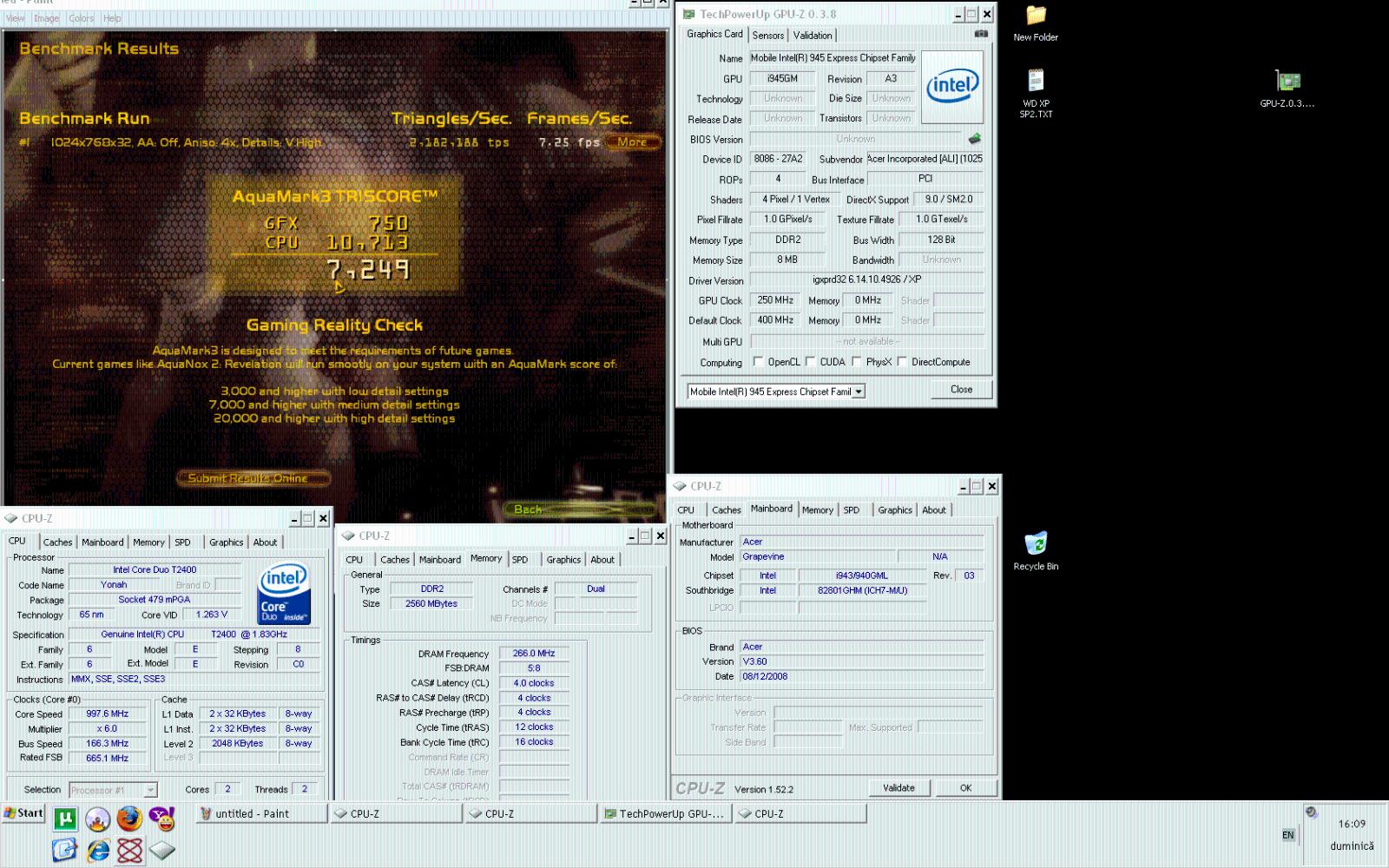The width and height of the screenshot is (1389, 868).
Task: Open the disc burner quick launch icon
Action: [x=97, y=819]
